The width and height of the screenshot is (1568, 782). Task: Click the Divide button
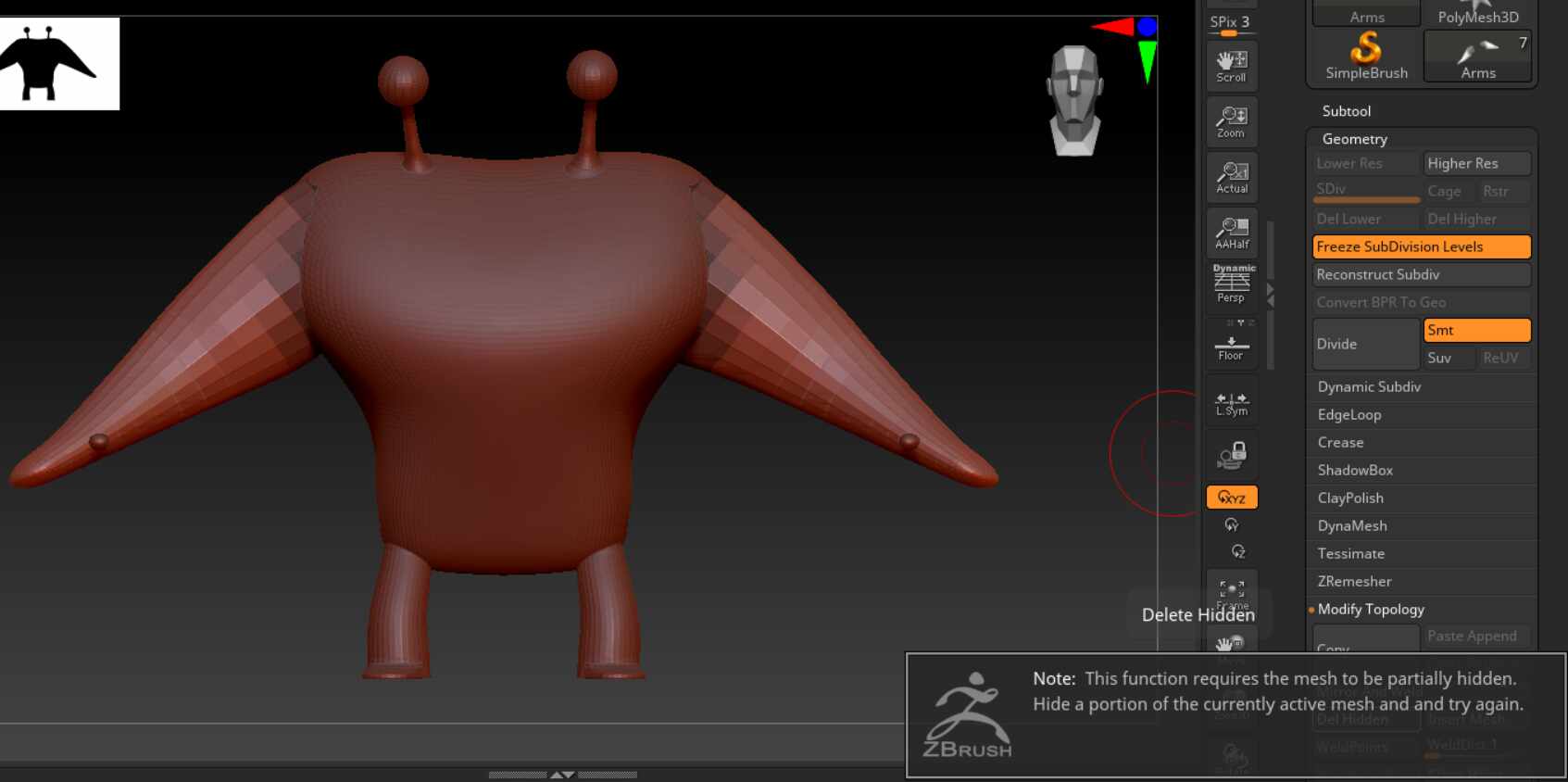pyautogui.click(x=1365, y=344)
